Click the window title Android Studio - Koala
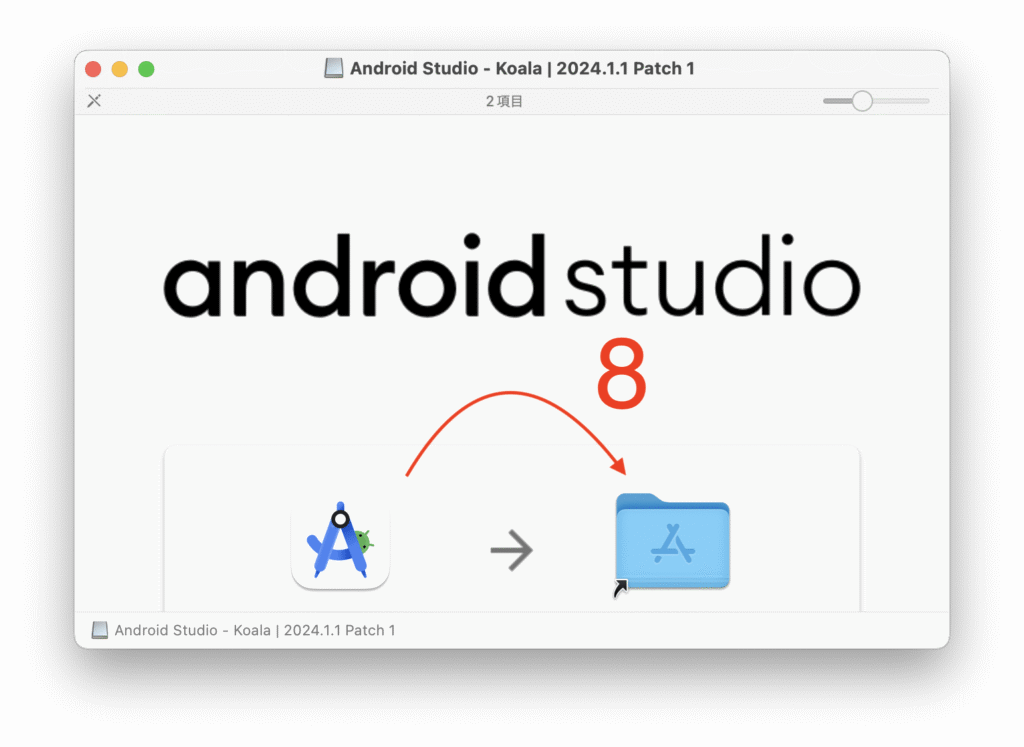 522,68
